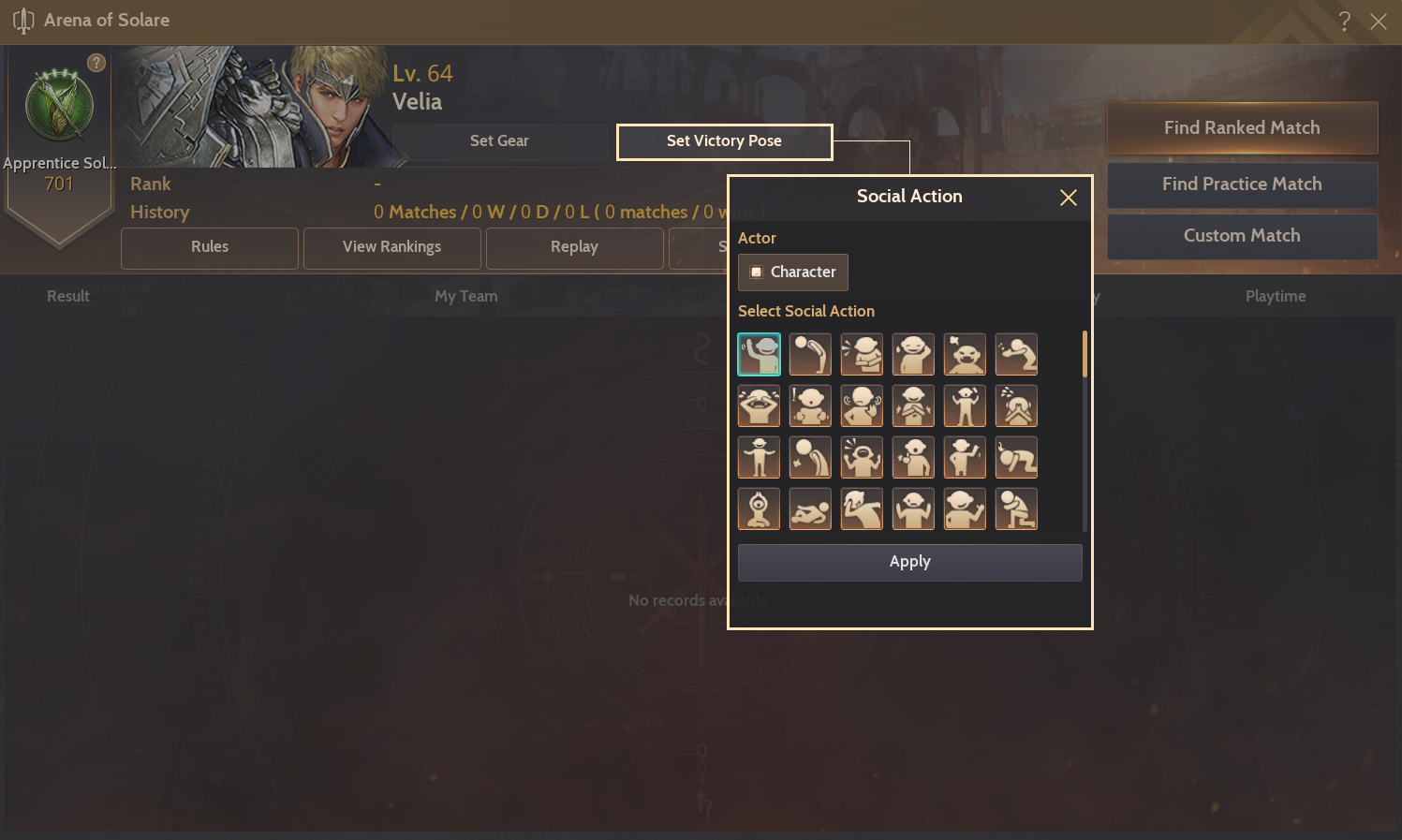Image resolution: width=1402 pixels, height=840 pixels.
Task: Select the meditation pose social action
Action: [x=759, y=509]
